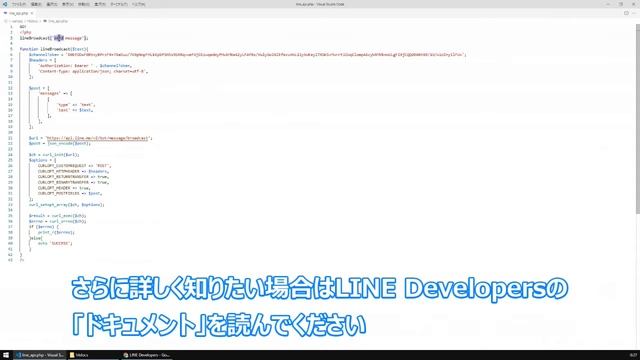Click the 'Authorization: Bearer' header line
The image size is (640, 360).
[84, 65]
